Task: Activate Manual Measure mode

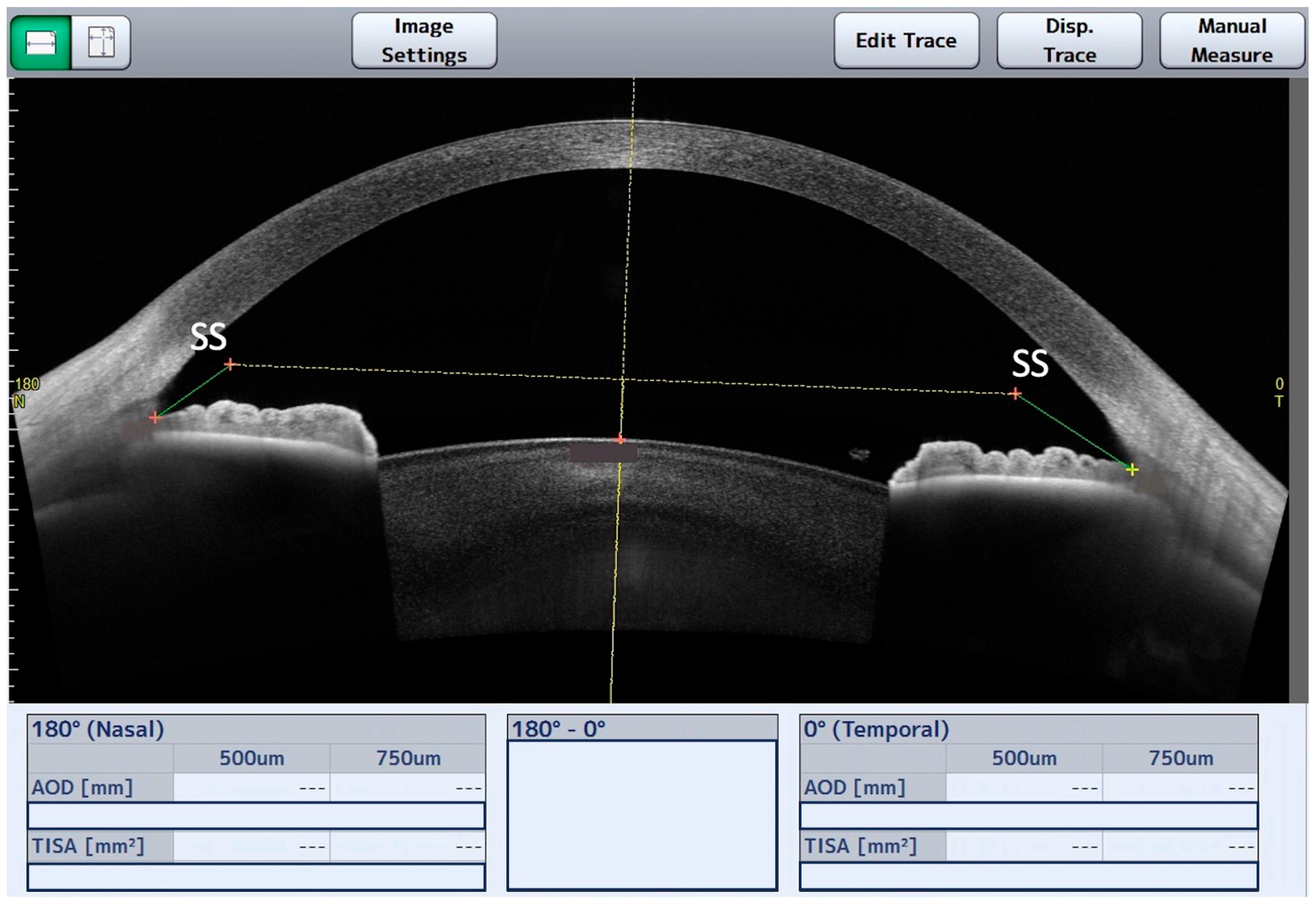Action: pos(1232,41)
